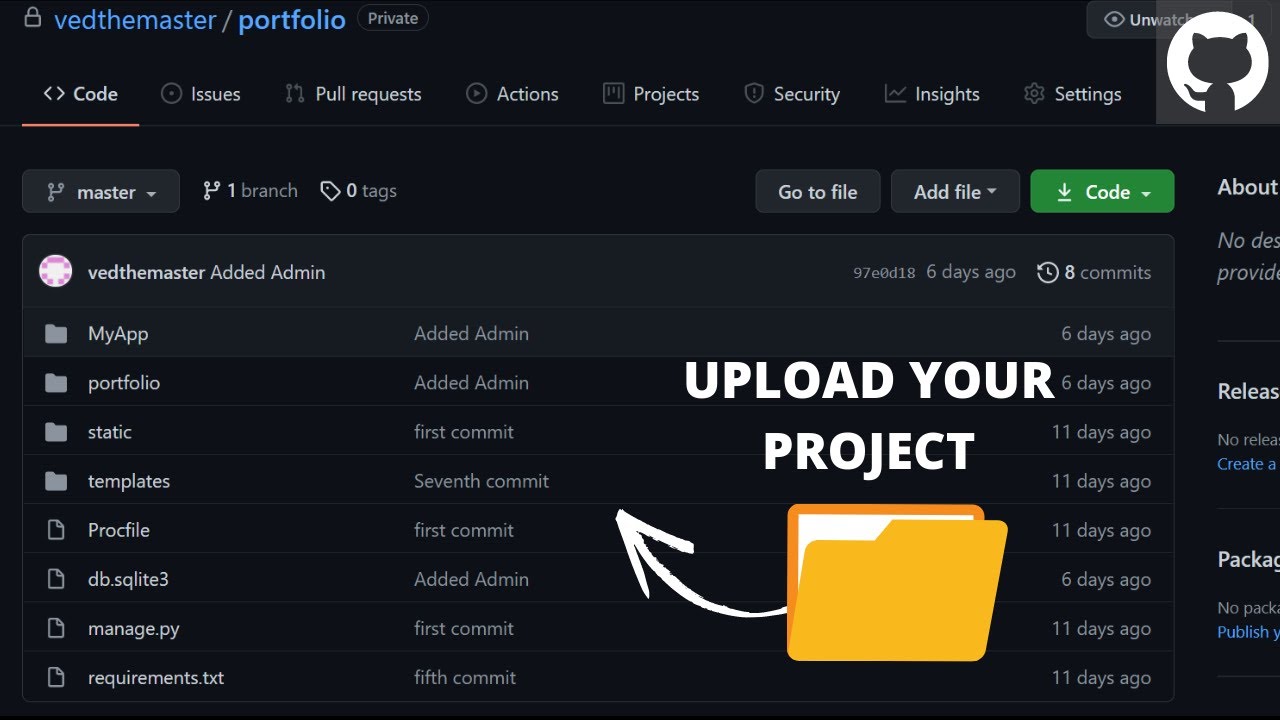1280x720 pixels.
Task: Go to the Pull requests tab
Action: click(353, 94)
